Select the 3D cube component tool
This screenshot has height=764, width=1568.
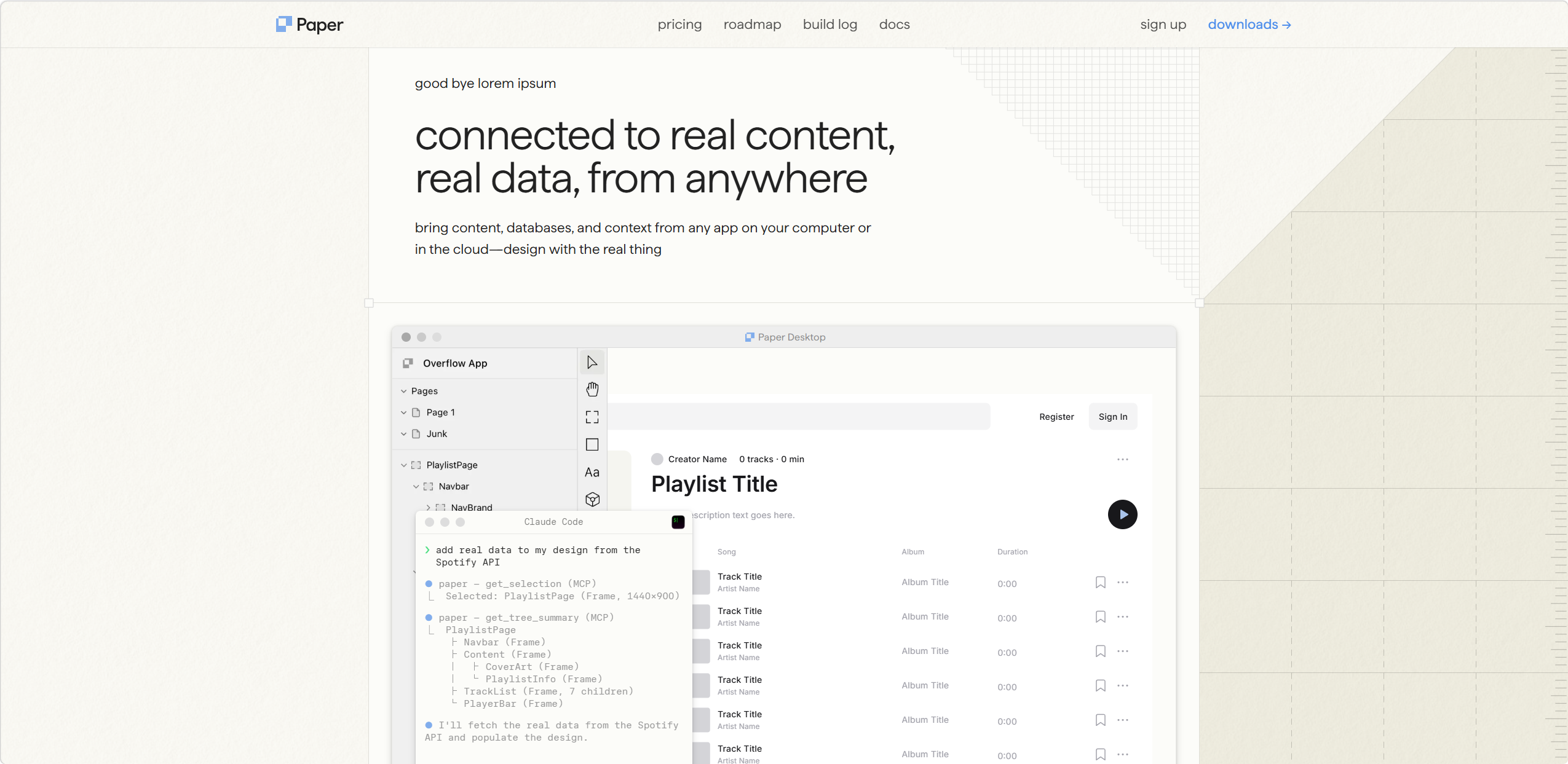(592, 499)
